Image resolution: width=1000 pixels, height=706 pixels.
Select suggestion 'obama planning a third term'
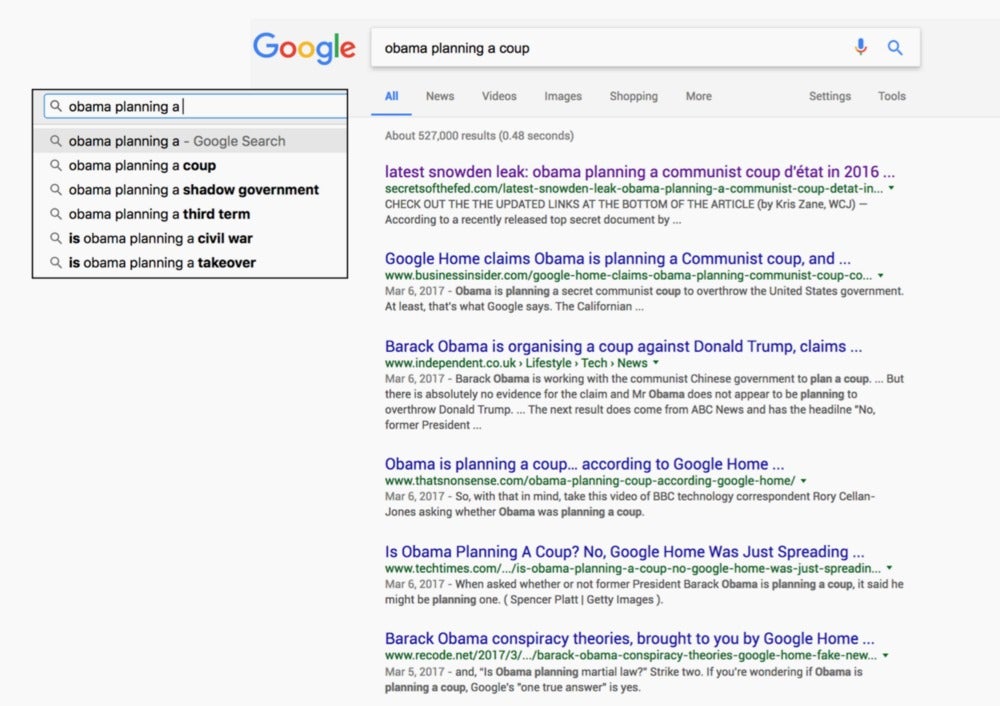point(191,214)
